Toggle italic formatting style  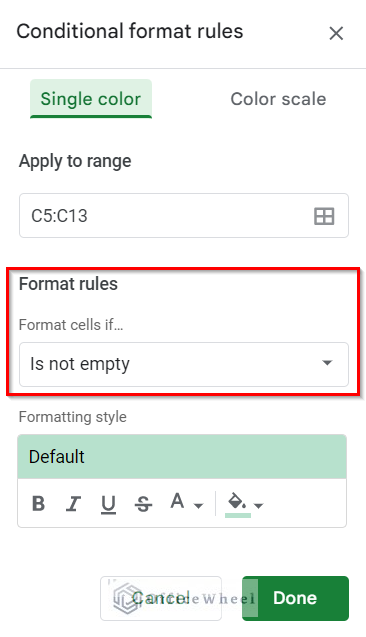tap(74, 504)
